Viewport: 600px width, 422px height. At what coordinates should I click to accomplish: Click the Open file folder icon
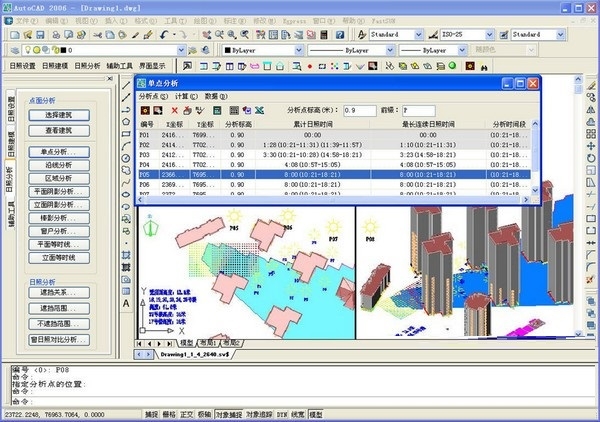click(27, 35)
